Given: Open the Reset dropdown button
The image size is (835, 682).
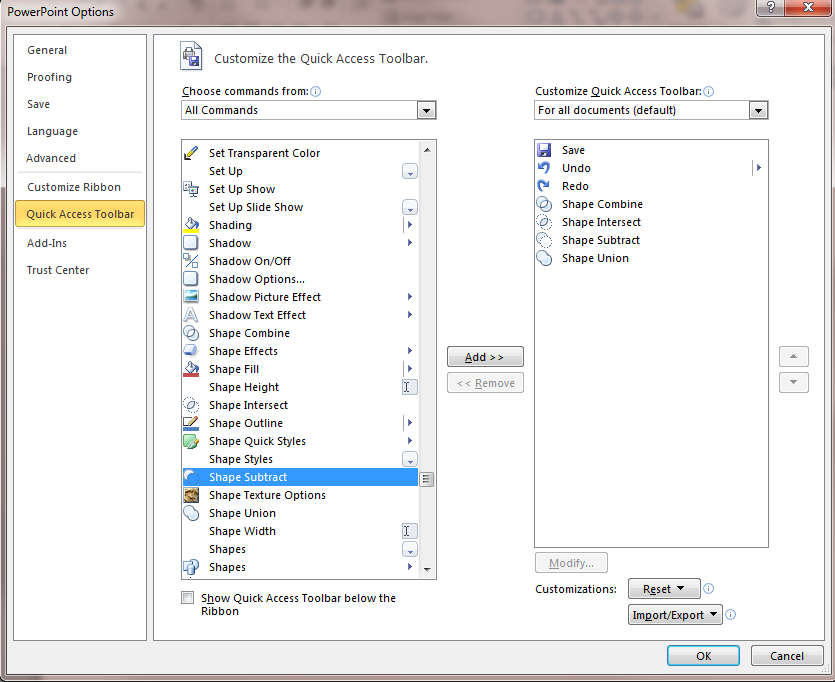Looking at the screenshot, I should point(663,589).
